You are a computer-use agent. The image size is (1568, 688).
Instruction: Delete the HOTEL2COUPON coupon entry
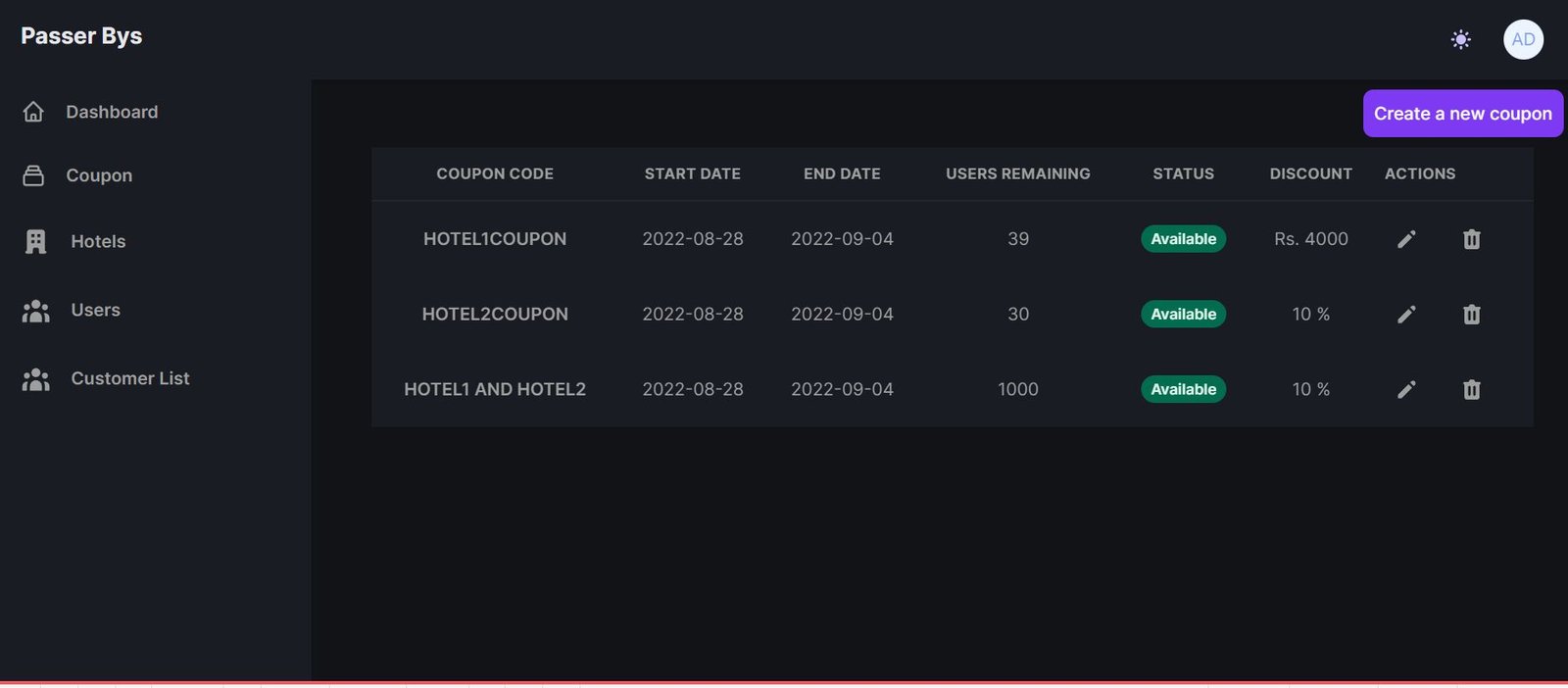pos(1471,315)
